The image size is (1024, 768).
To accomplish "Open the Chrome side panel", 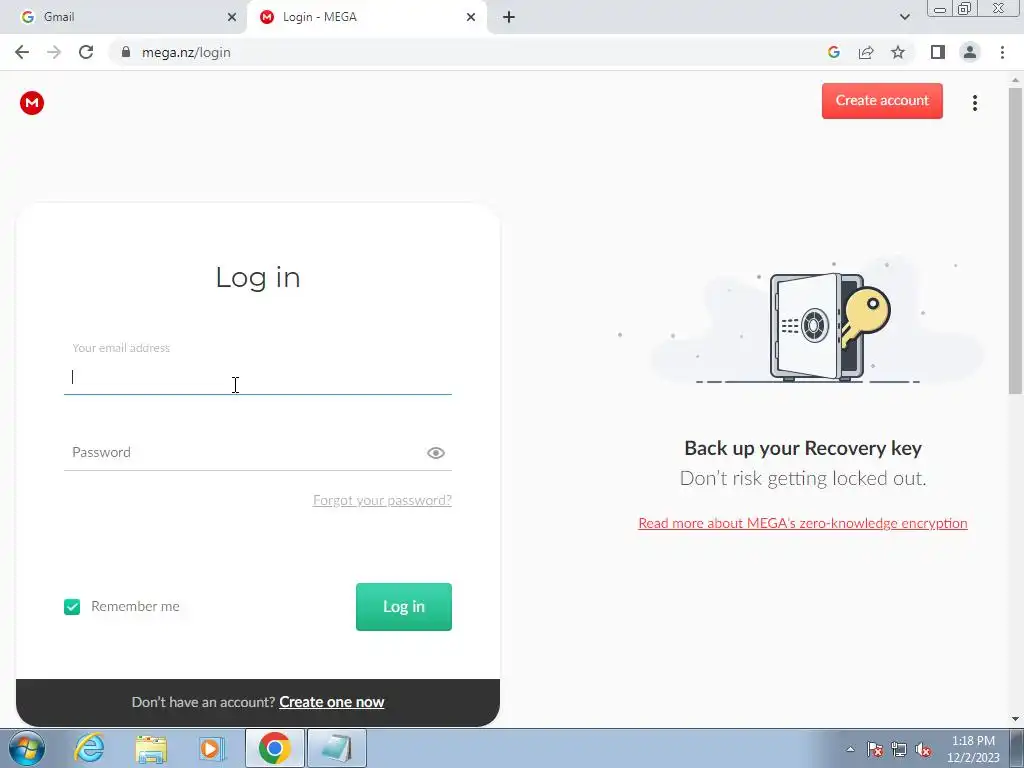I will [x=938, y=52].
